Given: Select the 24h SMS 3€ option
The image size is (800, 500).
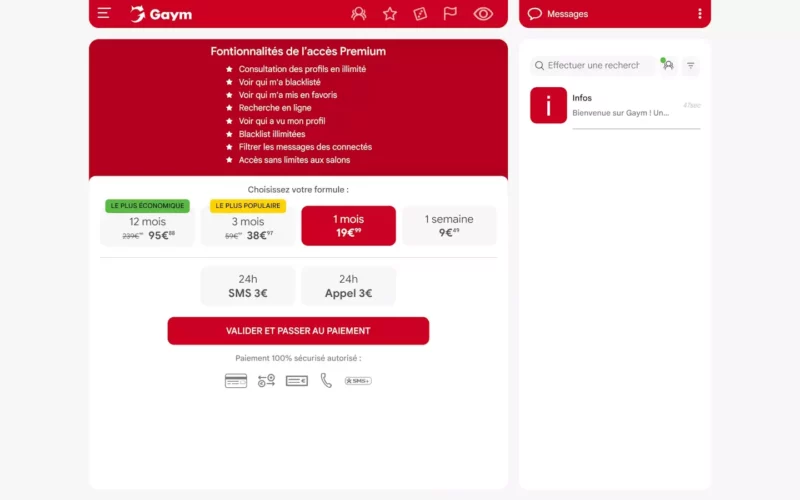Looking at the screenshot, I should (x=248, y=286).
